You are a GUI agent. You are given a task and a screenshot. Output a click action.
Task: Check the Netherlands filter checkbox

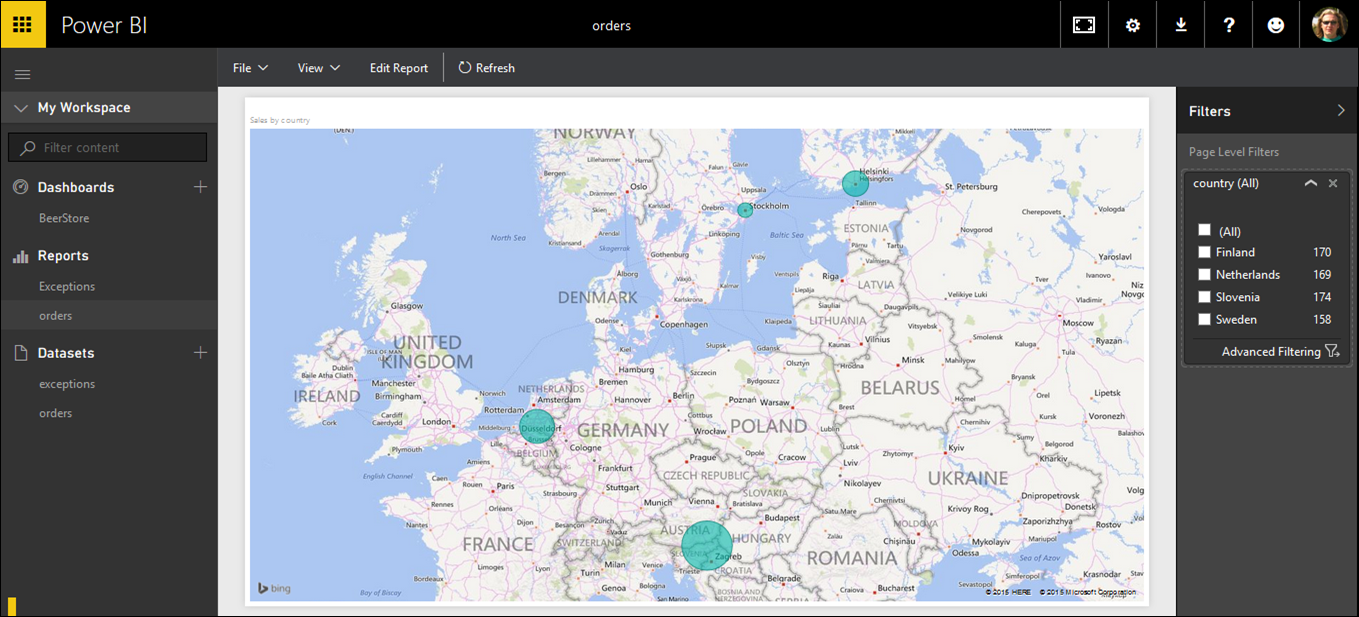pos(1204,274)
